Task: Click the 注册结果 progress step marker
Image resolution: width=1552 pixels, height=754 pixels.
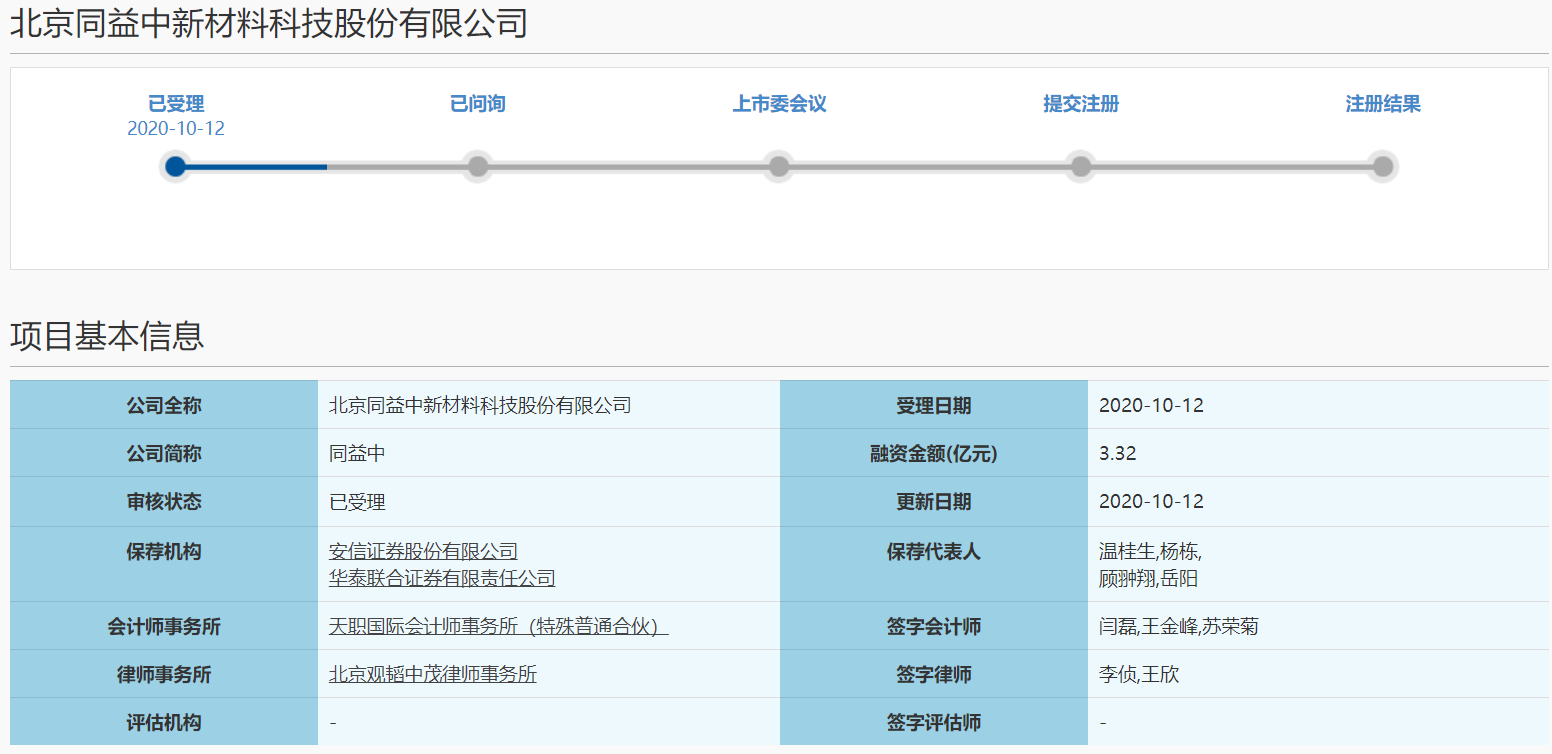Action: 1383,166
